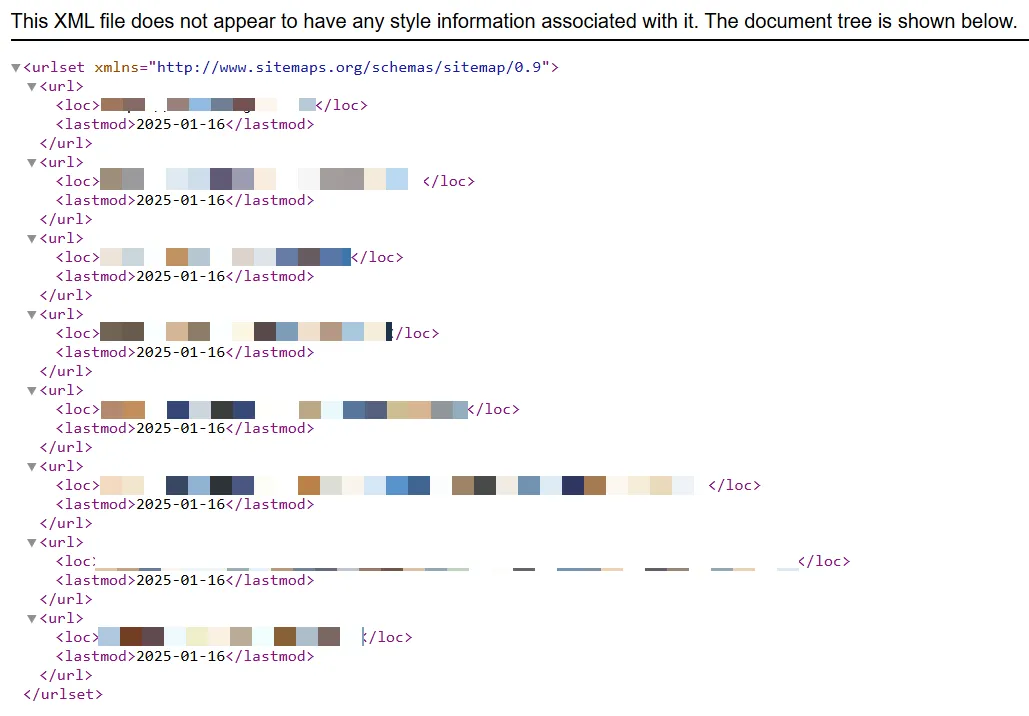The height and width of the screenshot is (716, 1029).
Task: Collapse the second url node
Action: 32,163
